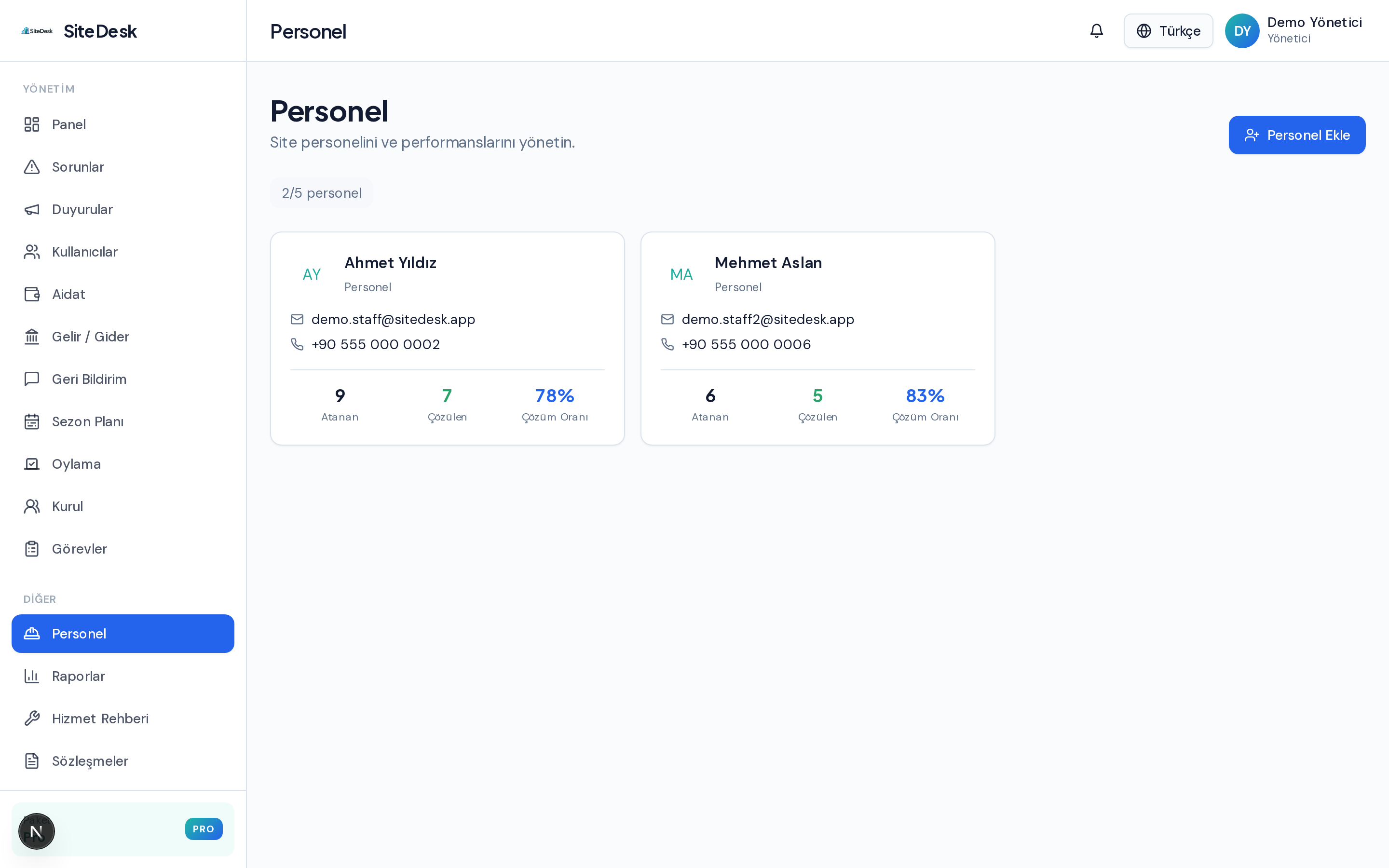Click the Sezon Planı calendar icon
The width and height of the screenshot is (1389, 868).
coord(31,421)
